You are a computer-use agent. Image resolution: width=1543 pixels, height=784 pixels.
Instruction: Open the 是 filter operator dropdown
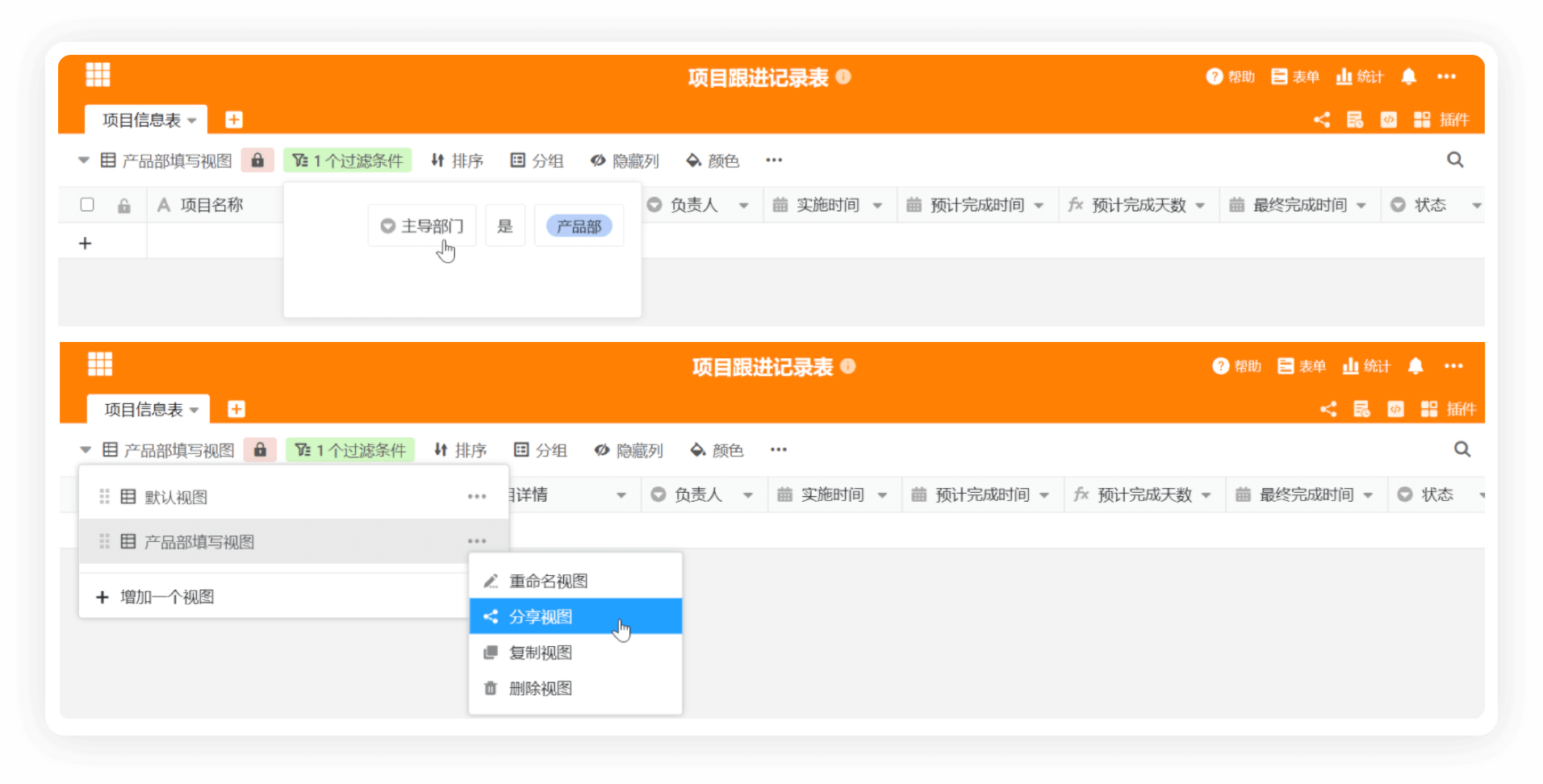click(505, 226)
